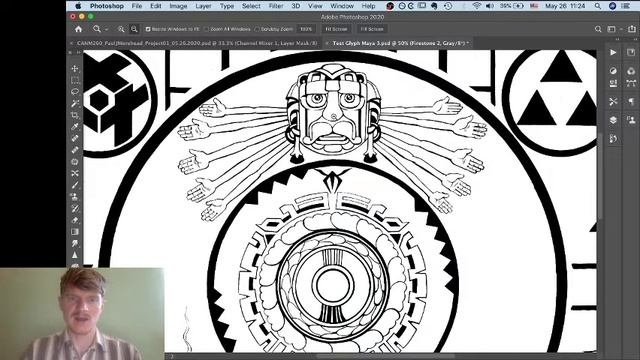This screenshot has height=360, width=640.
Task: Open the Select menu
Action: 251,6
